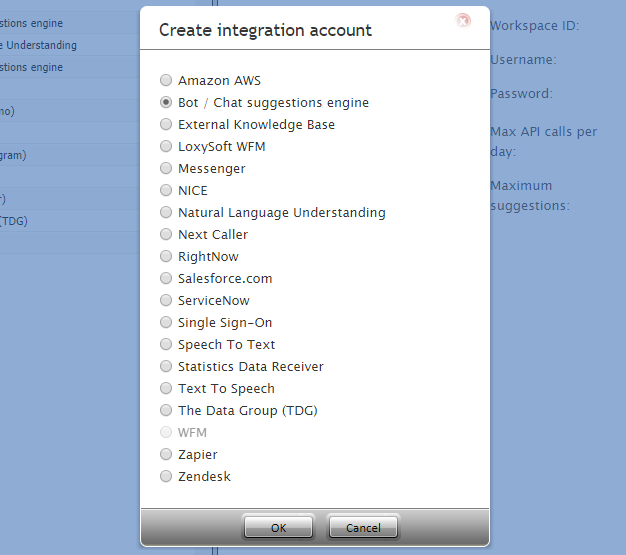The width and height of the screenshot is (626, 555).
Task: Click Max API calls per day label
Action: [544, 141]
